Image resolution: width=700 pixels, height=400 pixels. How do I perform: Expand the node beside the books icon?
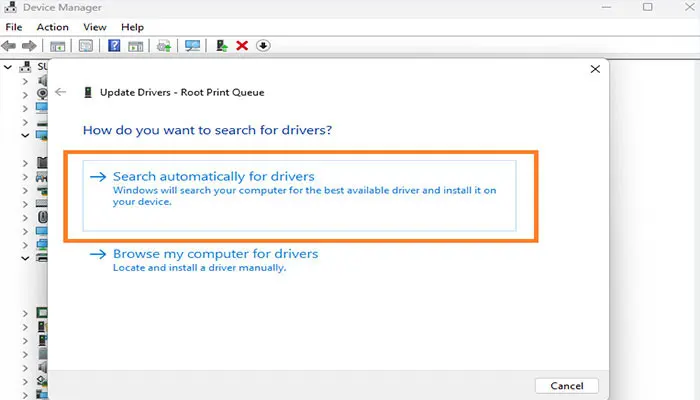[x=25, y=163]
